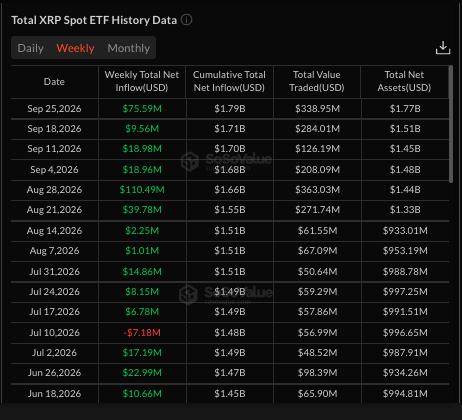Image resolution: width=462 pixels, height=420 pixels.
Task: Select the Aug 14,2026 date cell
Action: tap(54, 231)
